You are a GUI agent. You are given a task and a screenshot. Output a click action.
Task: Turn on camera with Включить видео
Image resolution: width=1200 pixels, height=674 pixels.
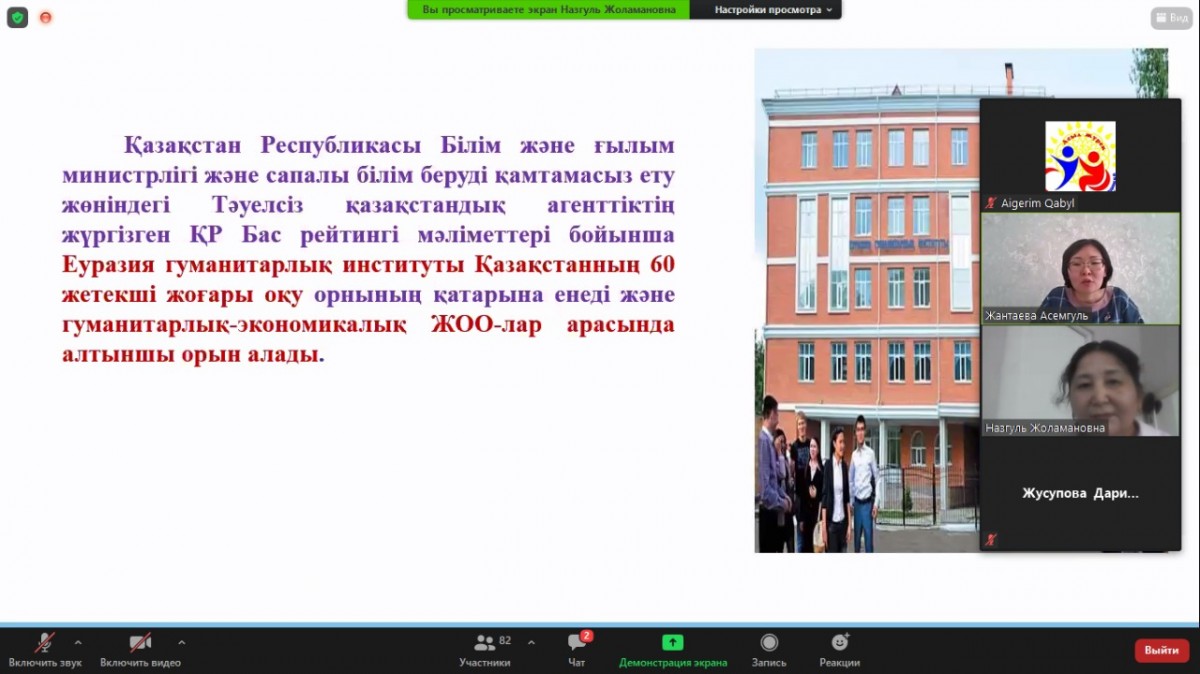coord(140,648)
